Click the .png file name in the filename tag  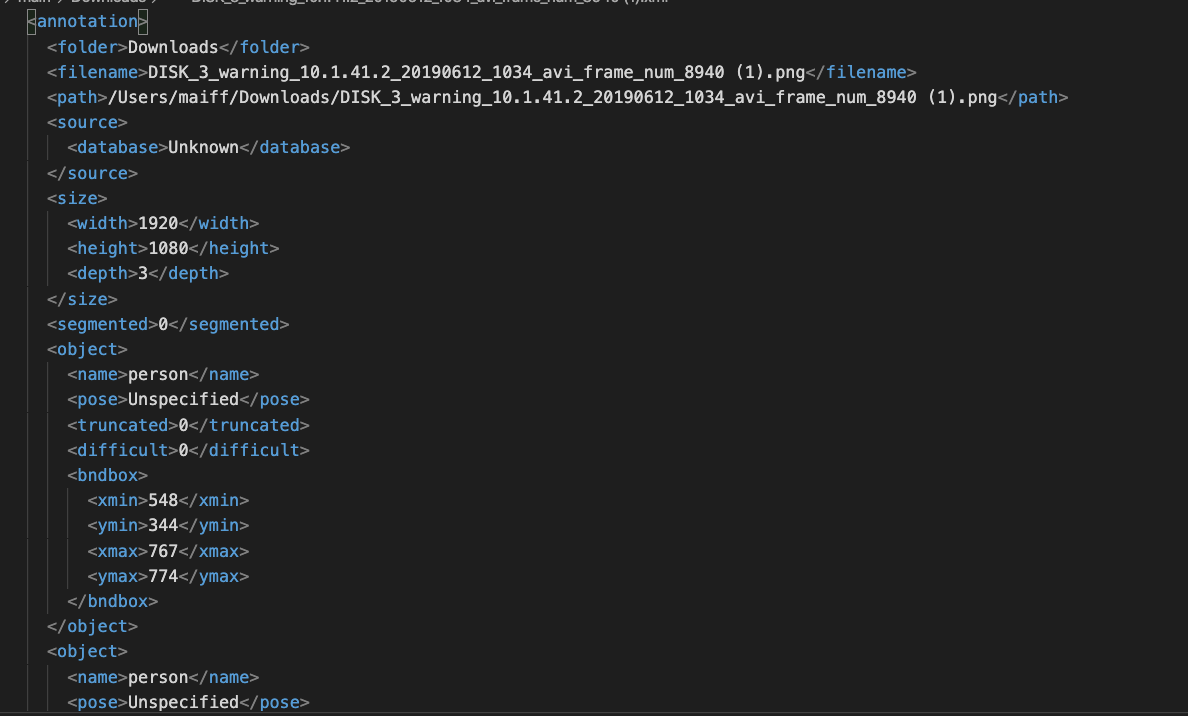coord(476,72)
